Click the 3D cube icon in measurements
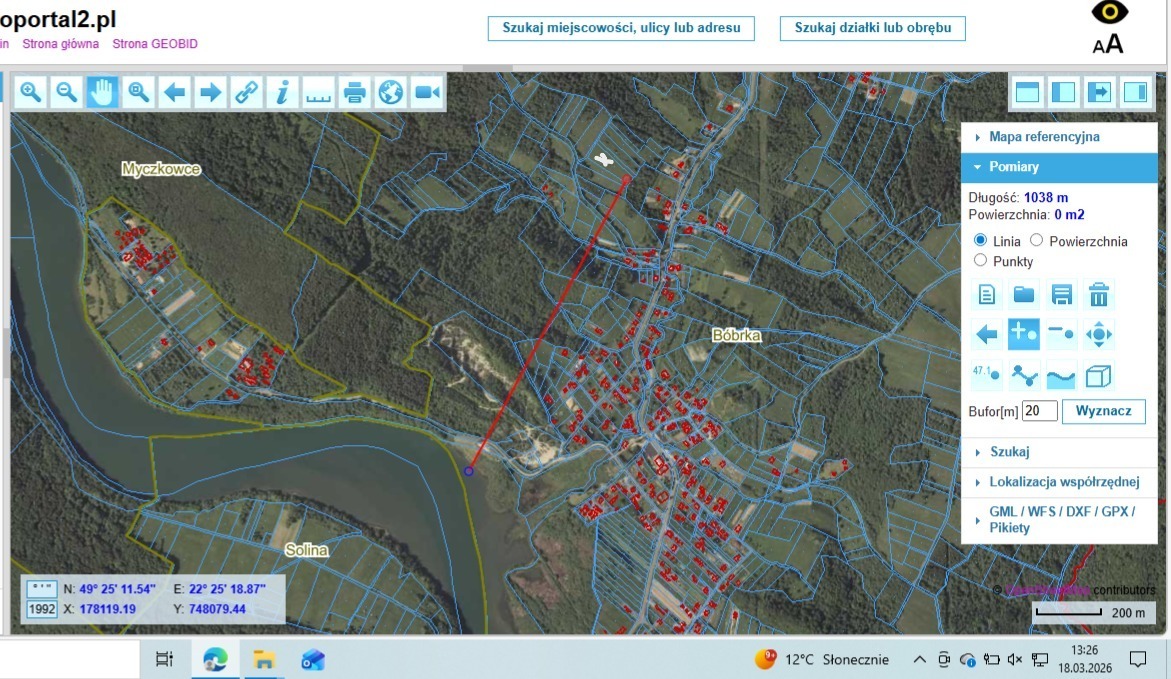The height and width of the screenshot is (679, 1171). (1098, 376)
